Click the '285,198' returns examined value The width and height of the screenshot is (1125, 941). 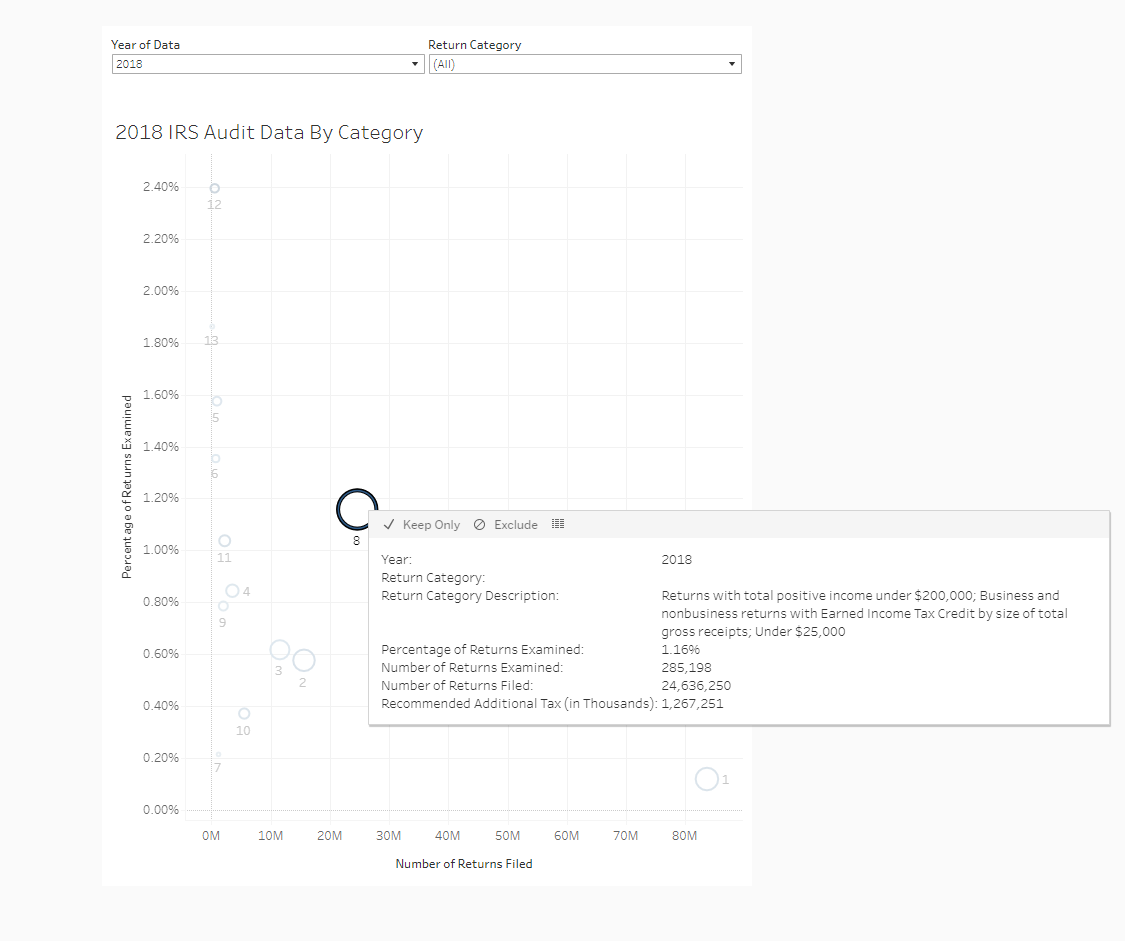coord(687,668)
